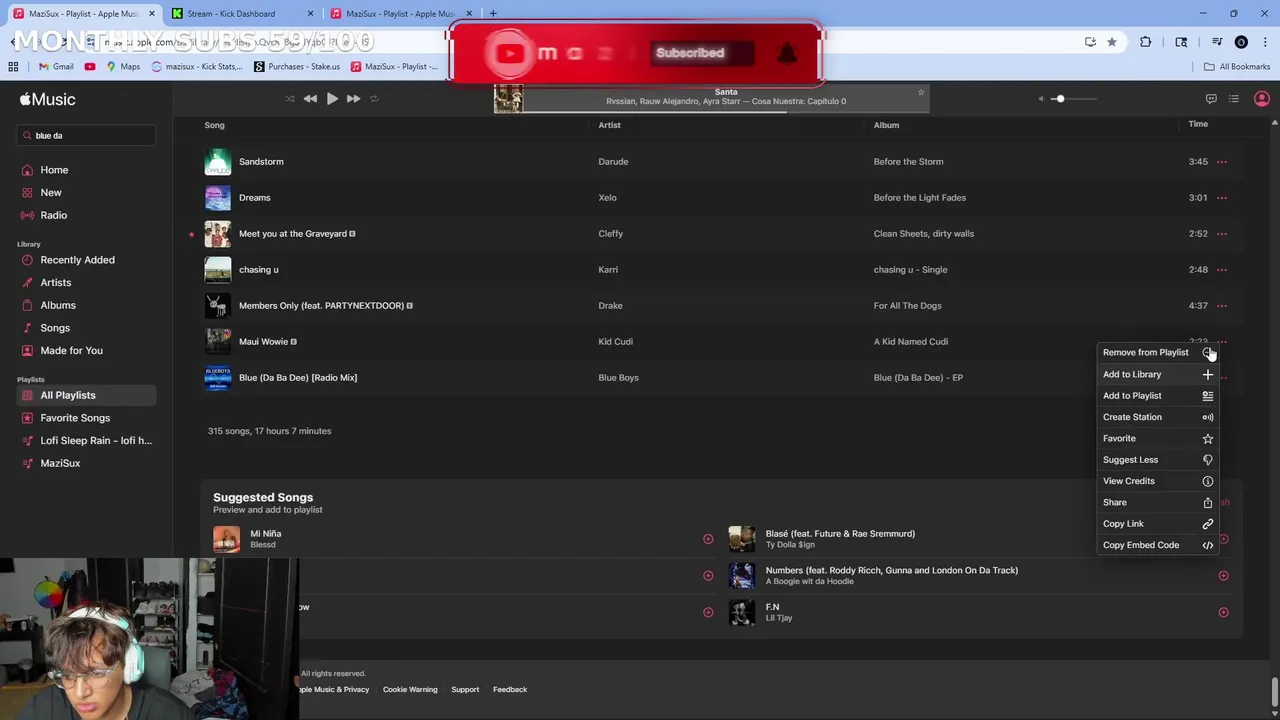
Task: Select Suggest Less in context menu
Action: click(1157, 460)
